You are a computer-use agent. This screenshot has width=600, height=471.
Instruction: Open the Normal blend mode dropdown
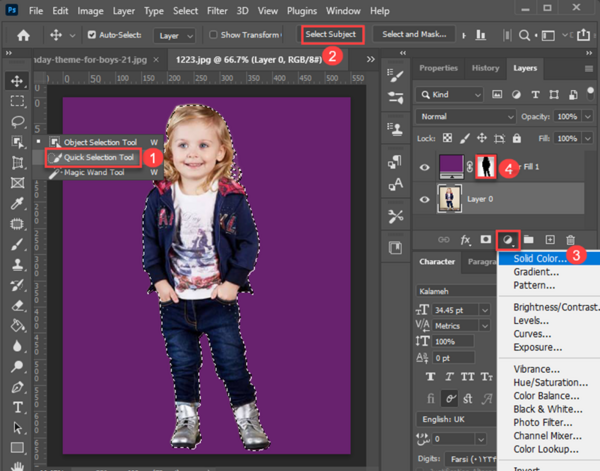[466, 116]
